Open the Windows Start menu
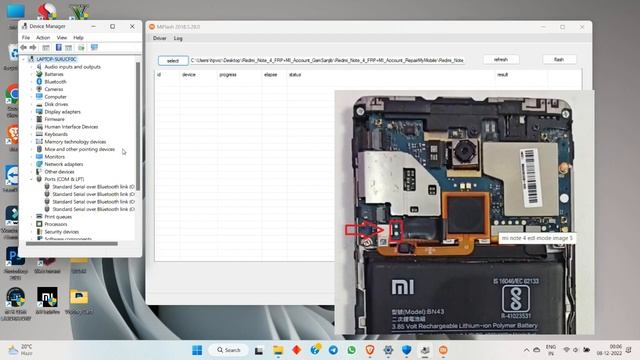Screen dimensions: 640x360 click(x=197, y=350)
